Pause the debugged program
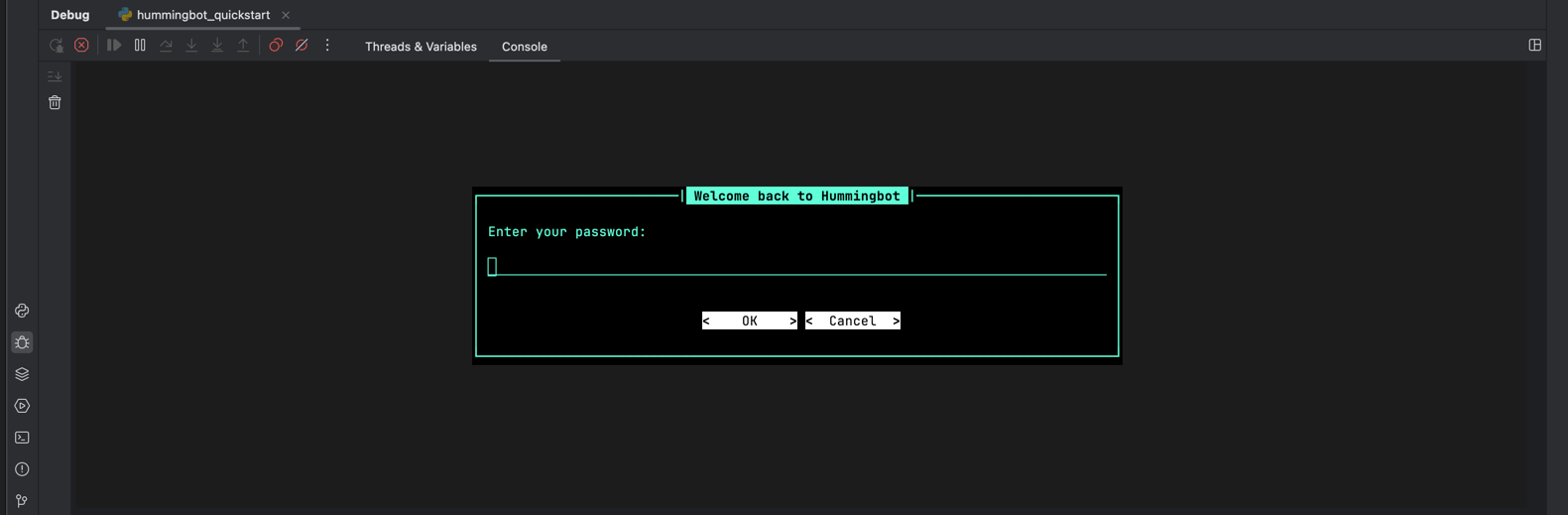Screen dimensions: 1568x515 coord(140,46)
